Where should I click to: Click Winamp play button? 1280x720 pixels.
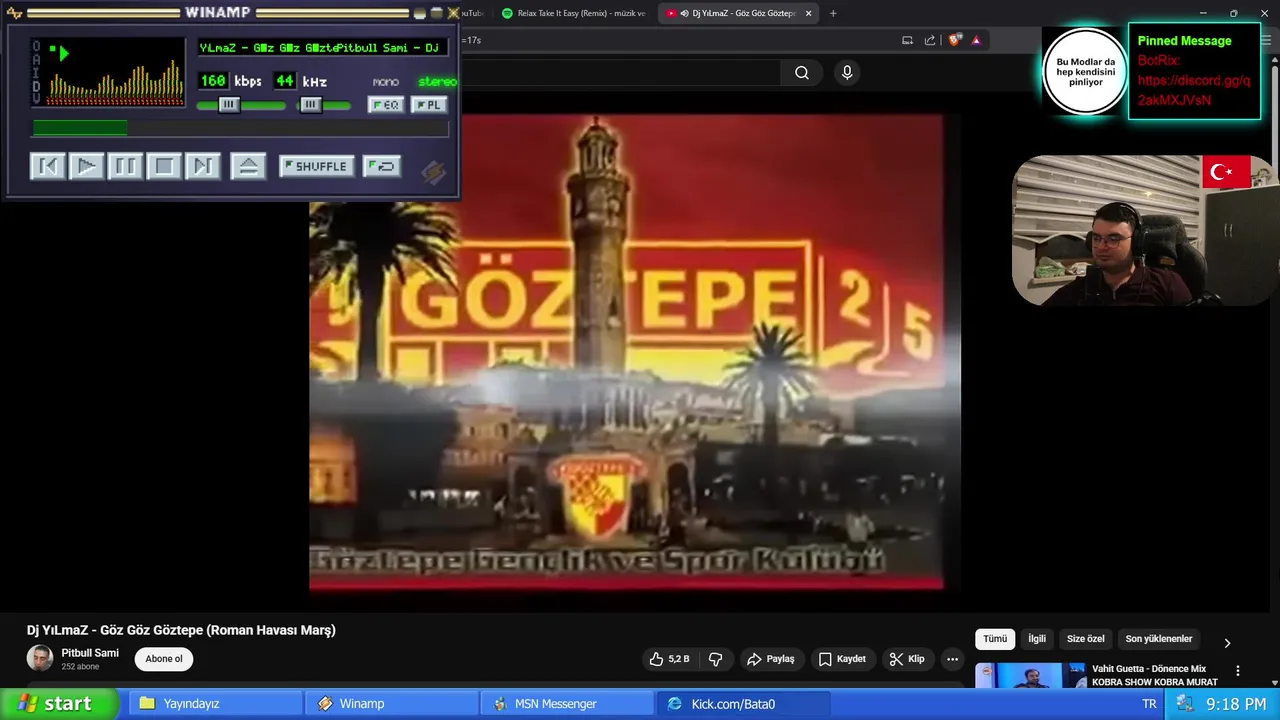click(86, 166)
